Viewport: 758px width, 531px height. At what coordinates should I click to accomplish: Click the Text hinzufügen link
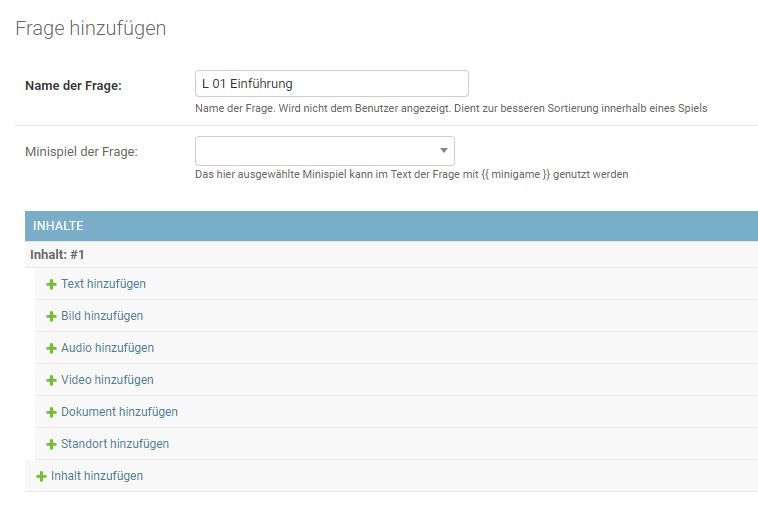[103, 284]
